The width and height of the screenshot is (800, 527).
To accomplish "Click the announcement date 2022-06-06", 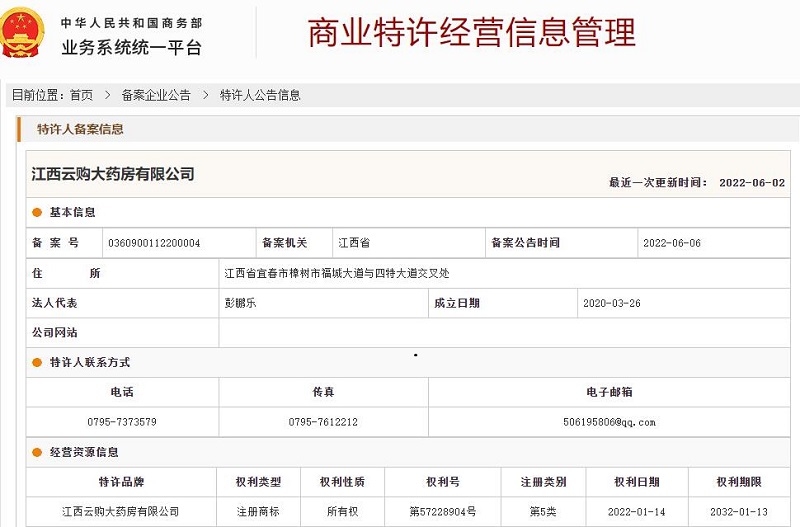I will (x=672, y=243).
